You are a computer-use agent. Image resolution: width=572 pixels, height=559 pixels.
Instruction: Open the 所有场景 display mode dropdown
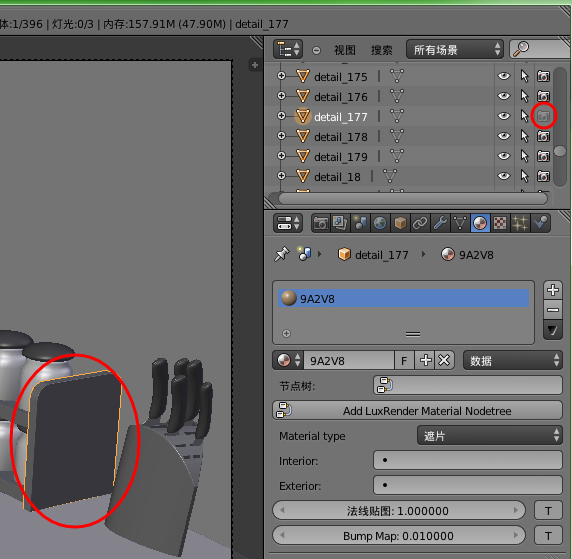[455, 49]
